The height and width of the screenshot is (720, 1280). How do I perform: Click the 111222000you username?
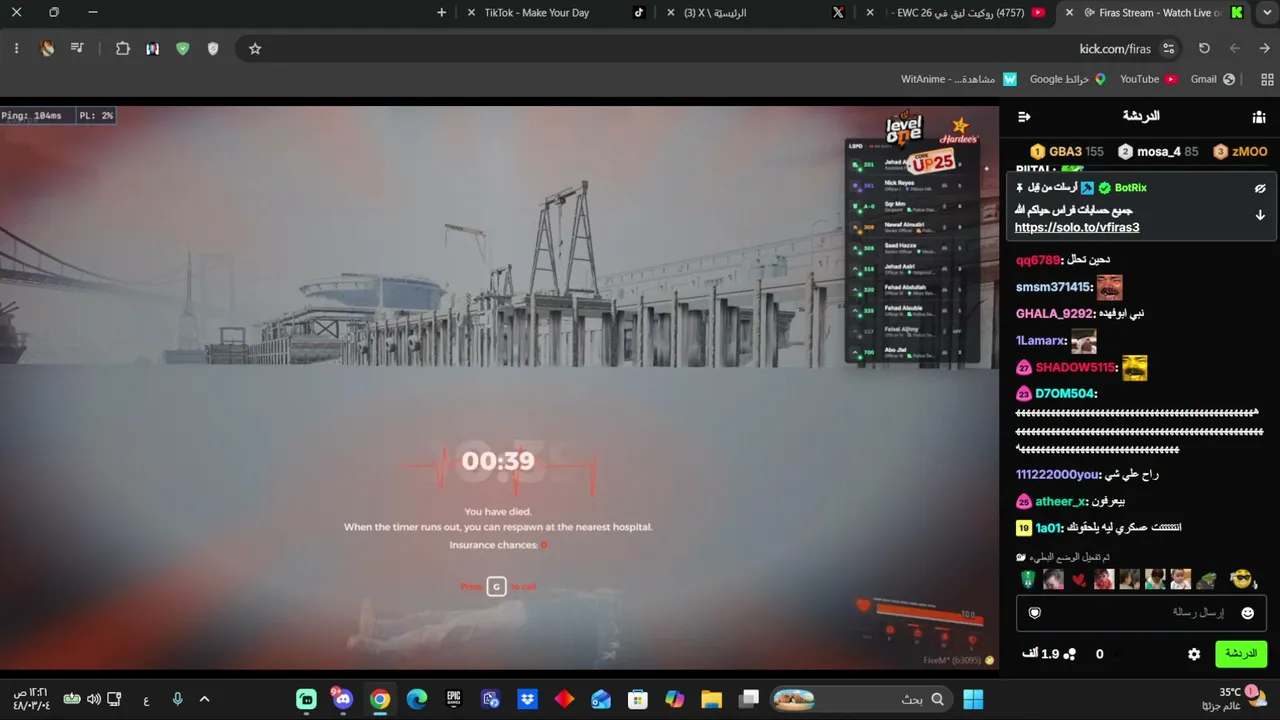point(1057,475)
